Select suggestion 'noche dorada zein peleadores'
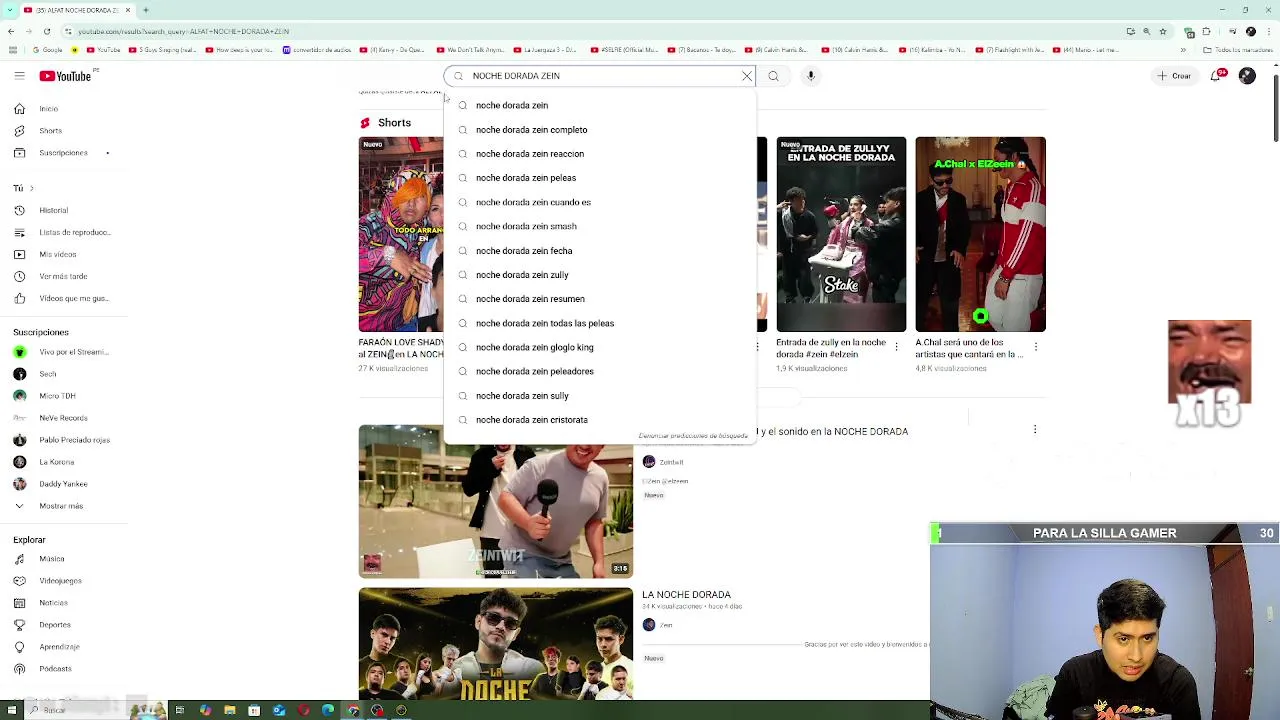Viewport: 1280px width, 720px height. point(600,371)
